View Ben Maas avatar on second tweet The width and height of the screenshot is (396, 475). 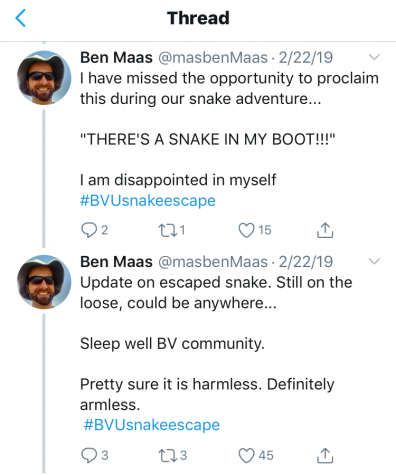44,282
